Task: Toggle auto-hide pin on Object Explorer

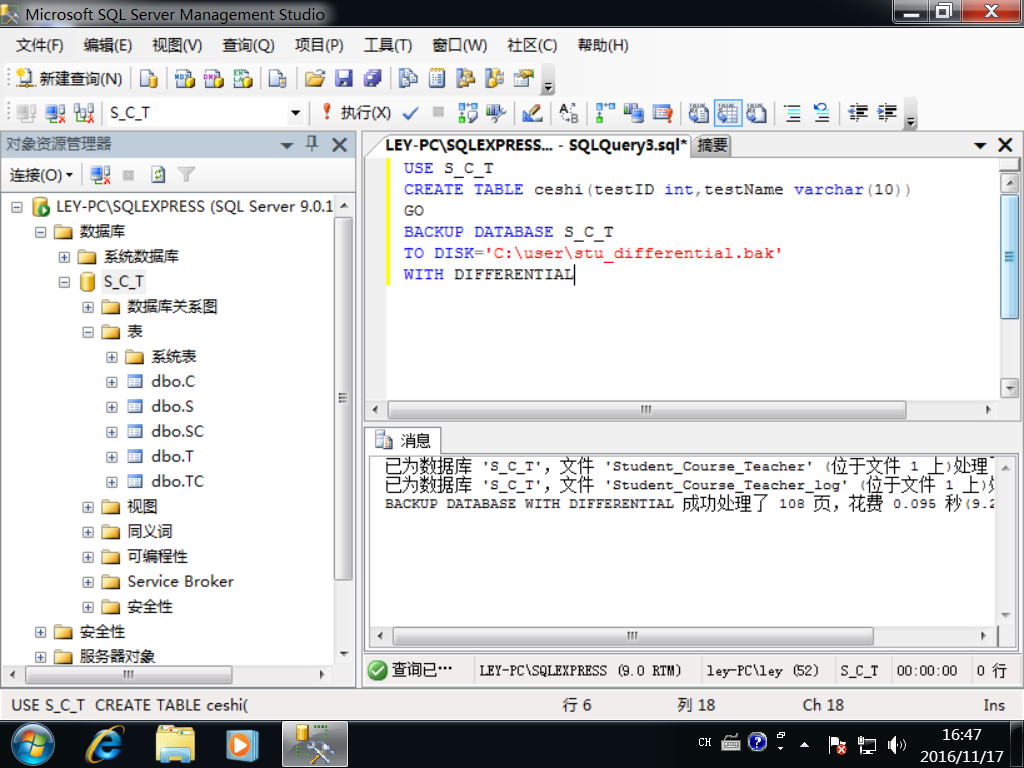Action: (x=312, y=144)
